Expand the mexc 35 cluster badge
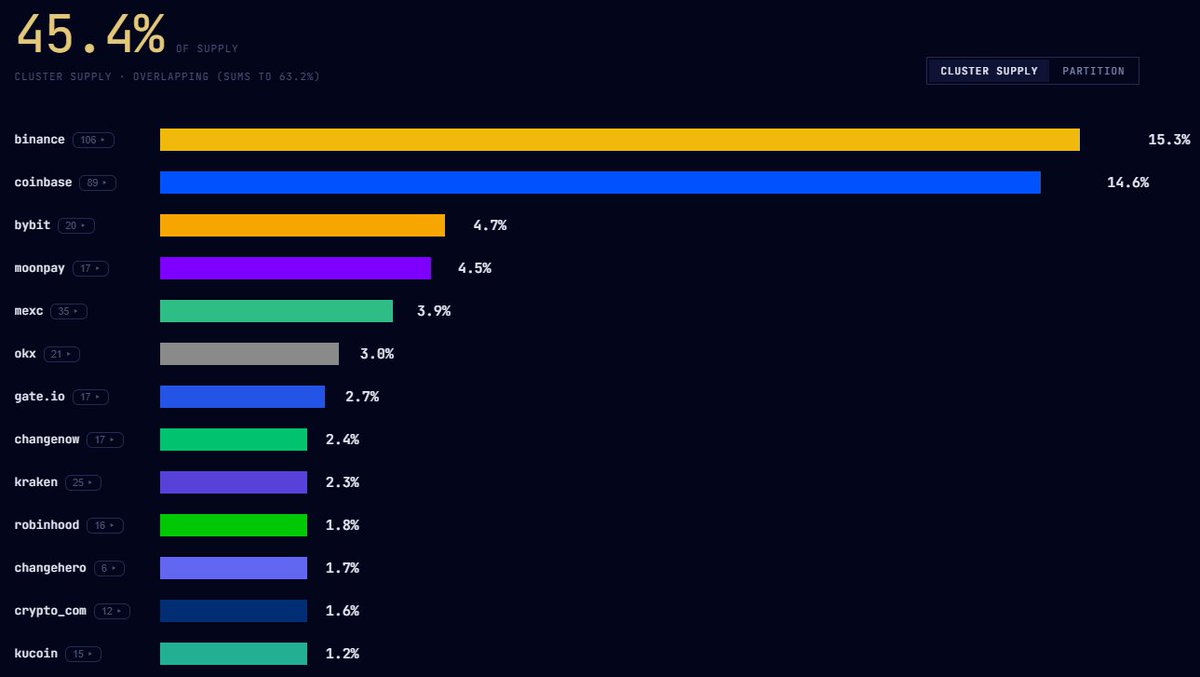This screenshot has width=1200, height=677. click(x=69, y=312)
